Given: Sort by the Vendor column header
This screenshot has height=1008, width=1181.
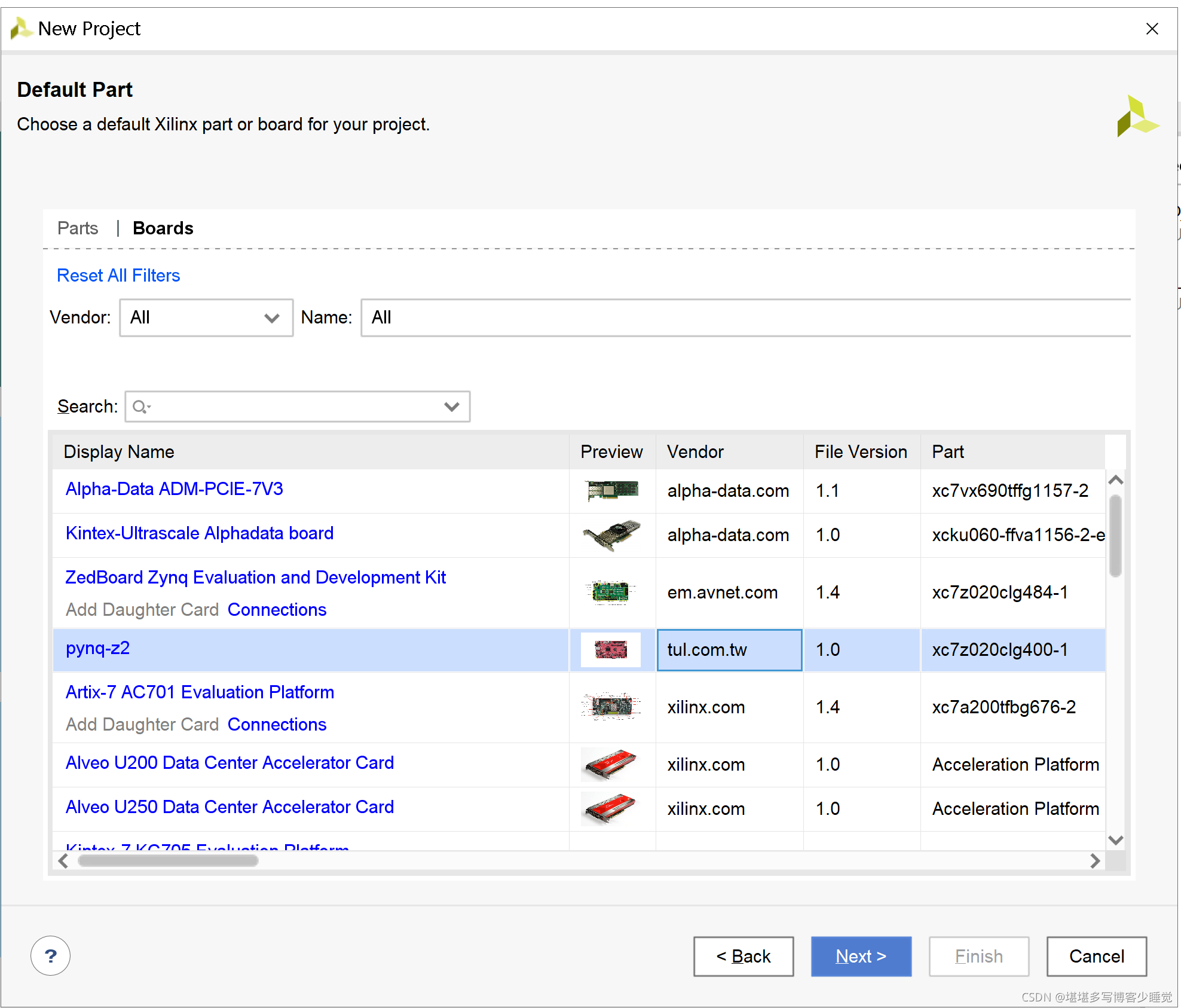Looking at the screenshot, I should pyautogui.click(x=729, y=451).
